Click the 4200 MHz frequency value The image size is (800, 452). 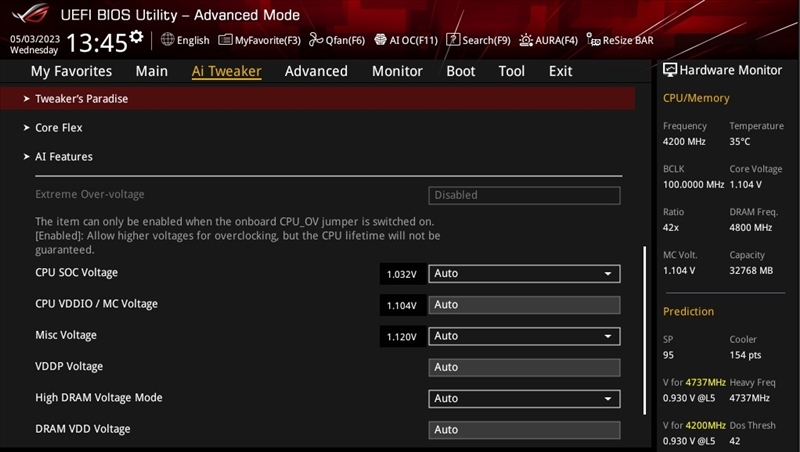pos(684,141)
